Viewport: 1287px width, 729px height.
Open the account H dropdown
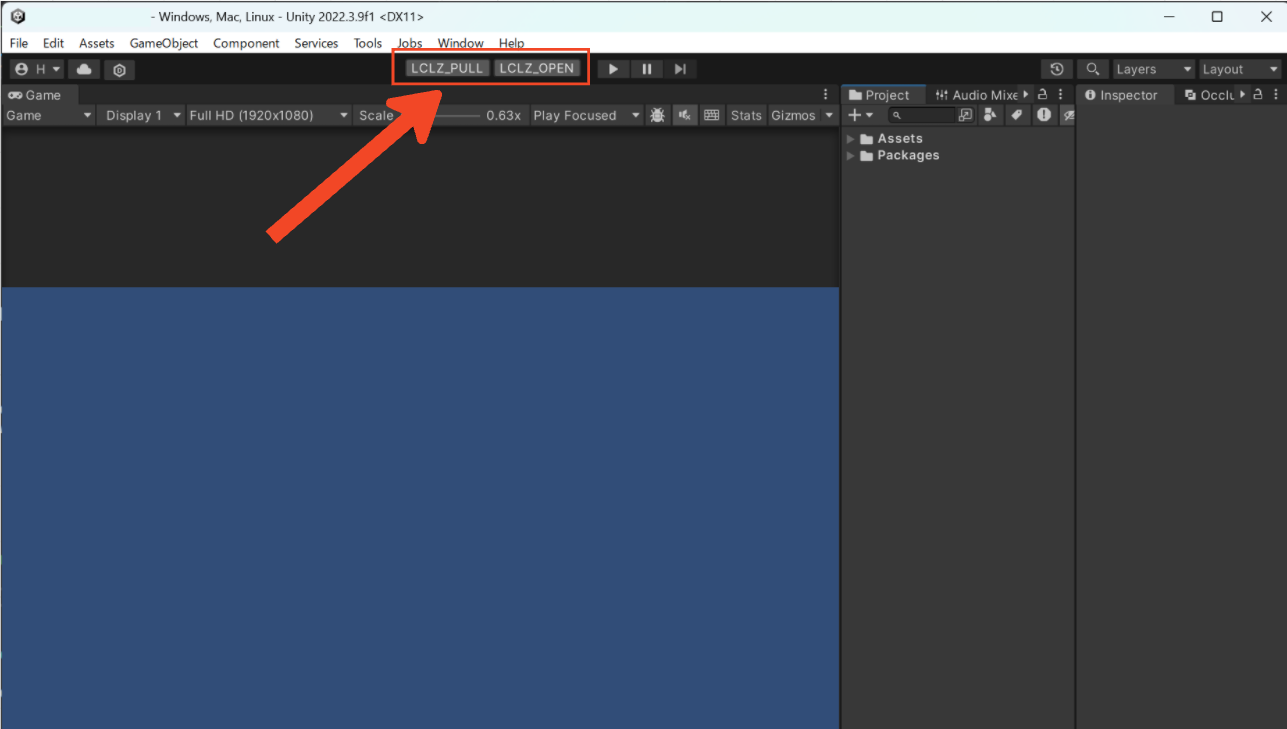click(38, 69)
